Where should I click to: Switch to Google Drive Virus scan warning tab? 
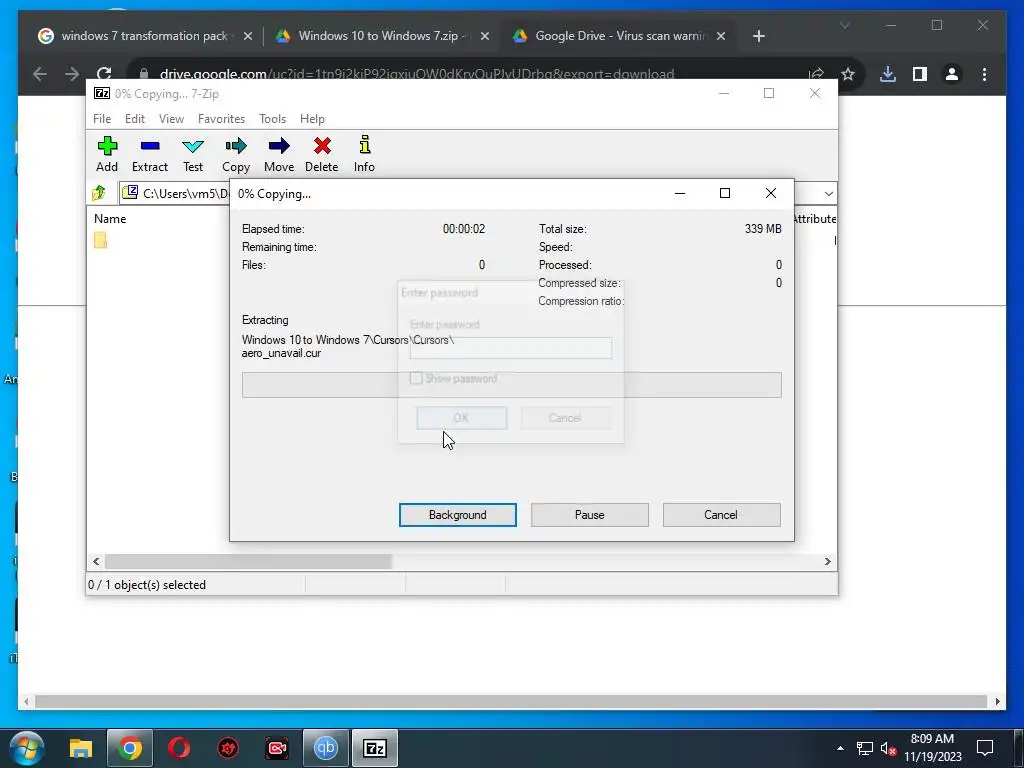coord(619,36)
